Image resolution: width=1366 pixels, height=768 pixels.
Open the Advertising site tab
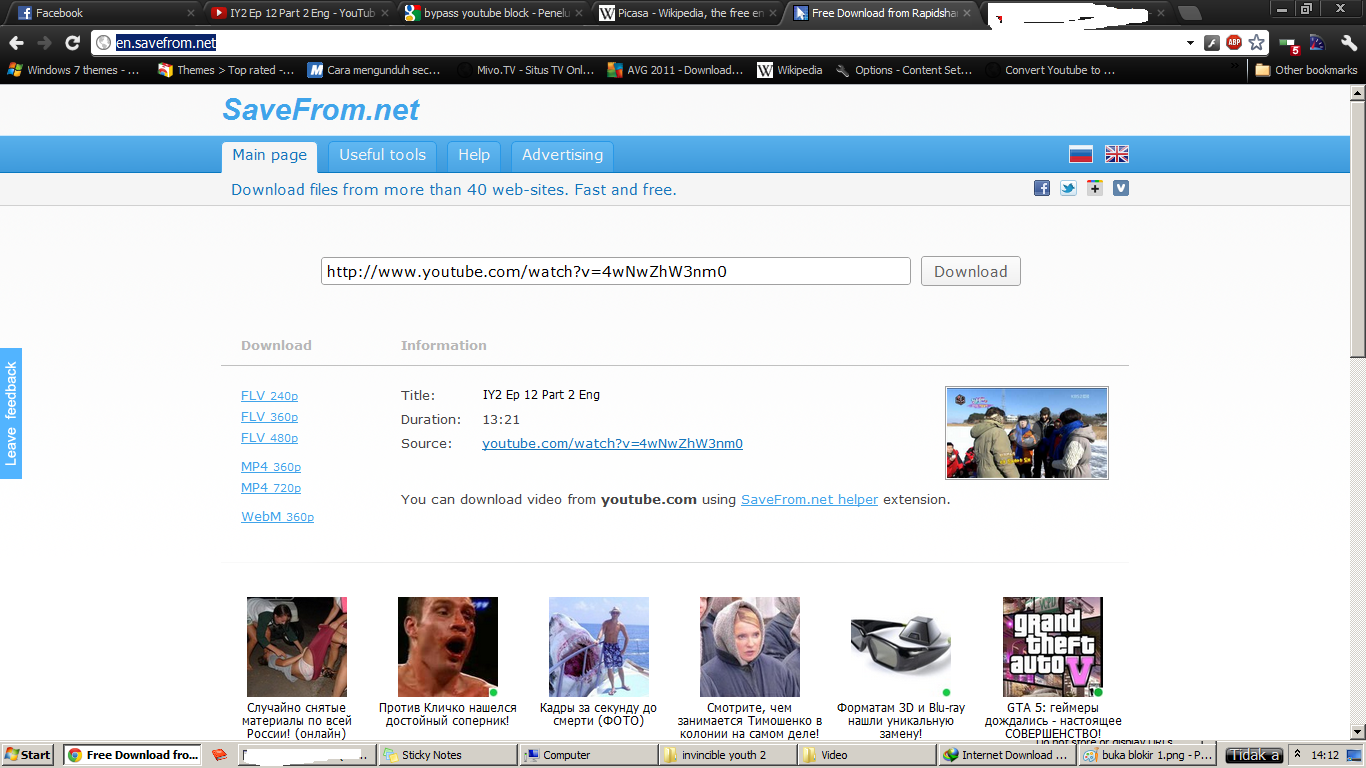click(x=562, y=156)
